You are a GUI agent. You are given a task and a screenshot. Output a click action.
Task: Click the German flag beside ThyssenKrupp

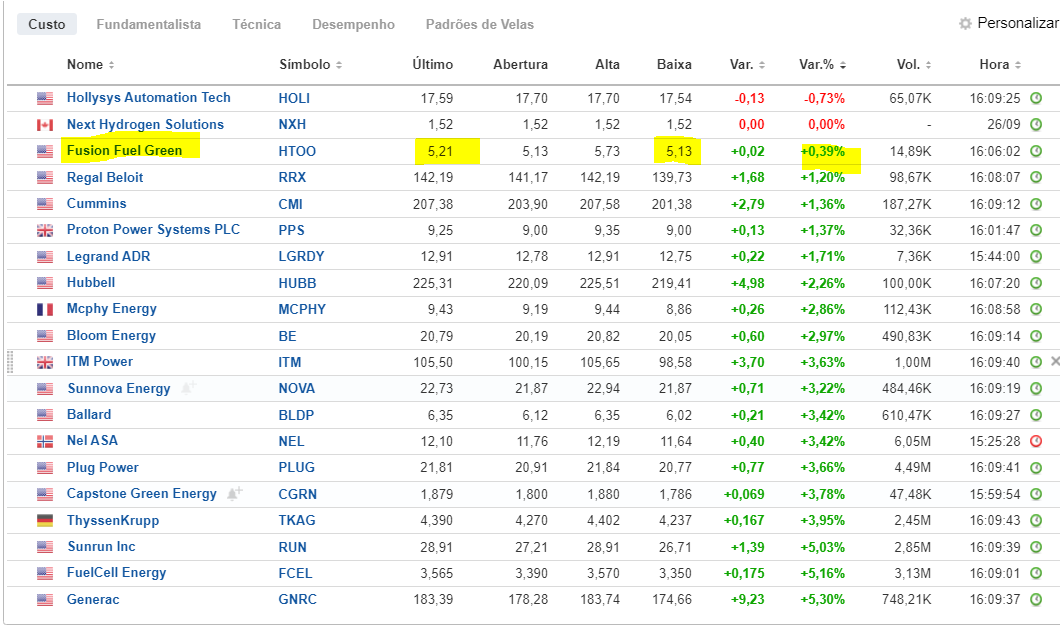(x=45, y=521)
